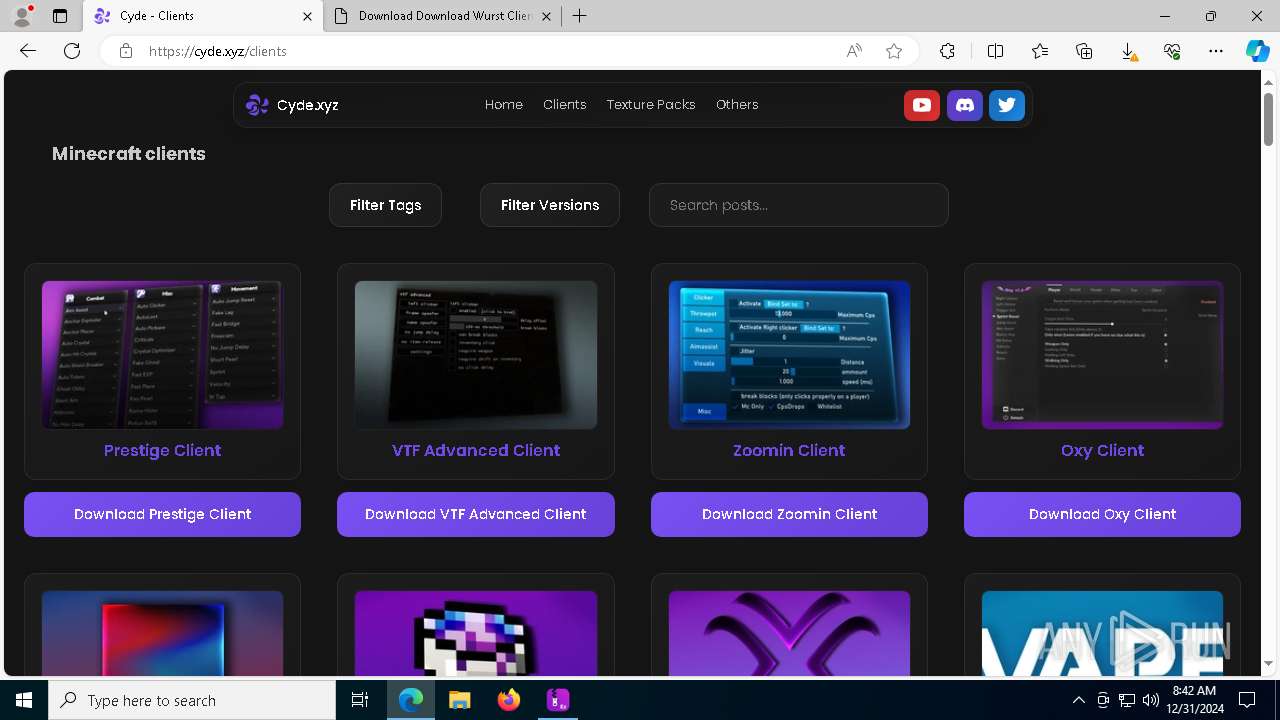This screenshot has height=720, width=1280.
Task: Click the browser Back arrow
Action: [28, 51]
